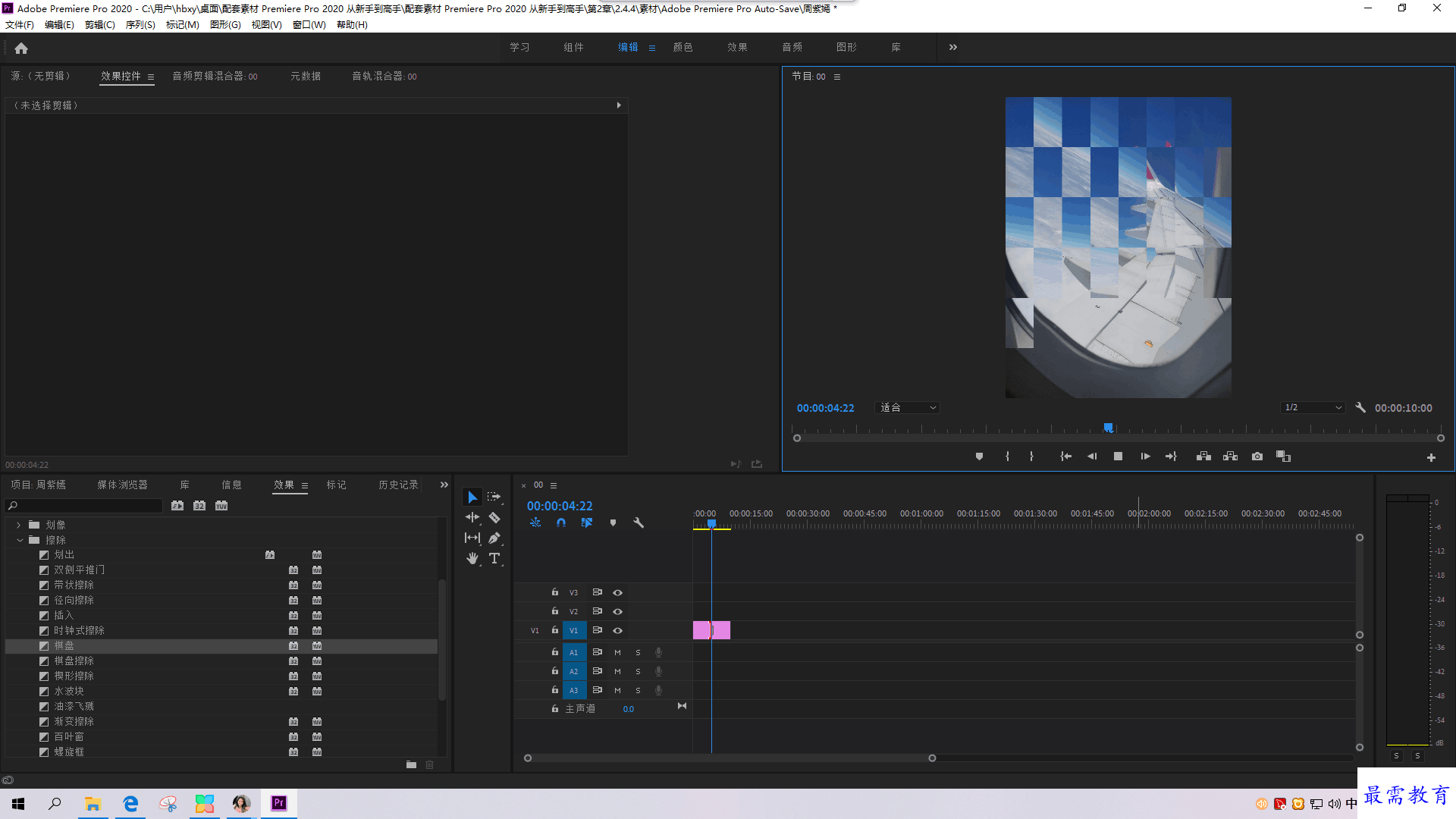This screenshot has width=1456, height=819.
Task: Stop playback in Program monitor
Action: (x=1118, y=457)
